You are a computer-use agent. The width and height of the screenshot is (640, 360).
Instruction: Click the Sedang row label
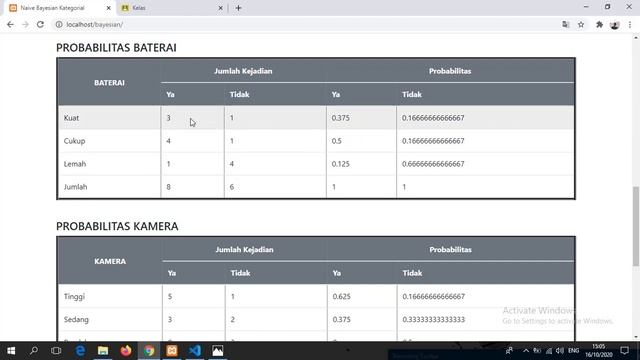pyautogui.click(x=76, y=319)
